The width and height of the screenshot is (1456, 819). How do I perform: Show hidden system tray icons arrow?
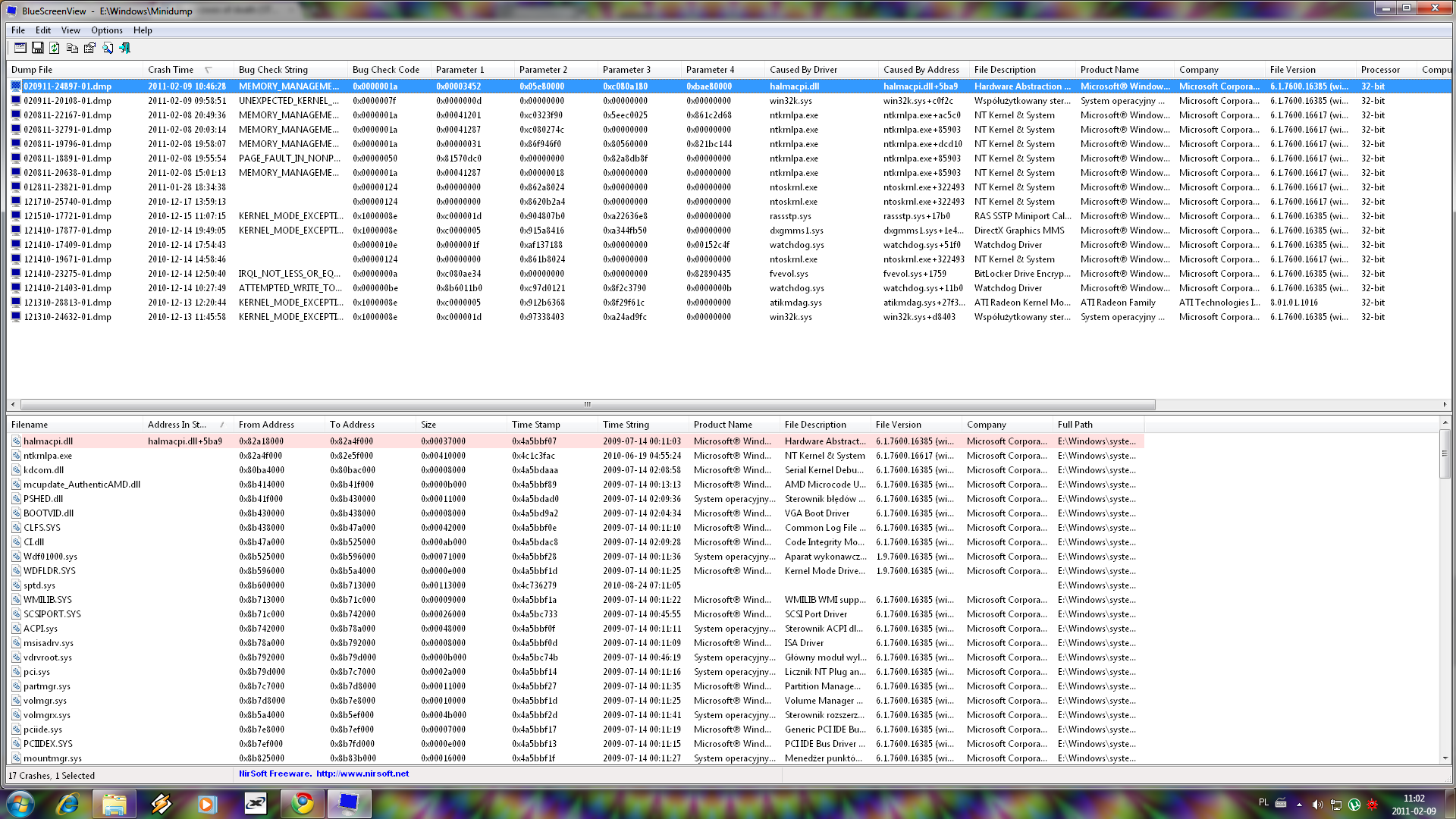tap(1299, 805)
